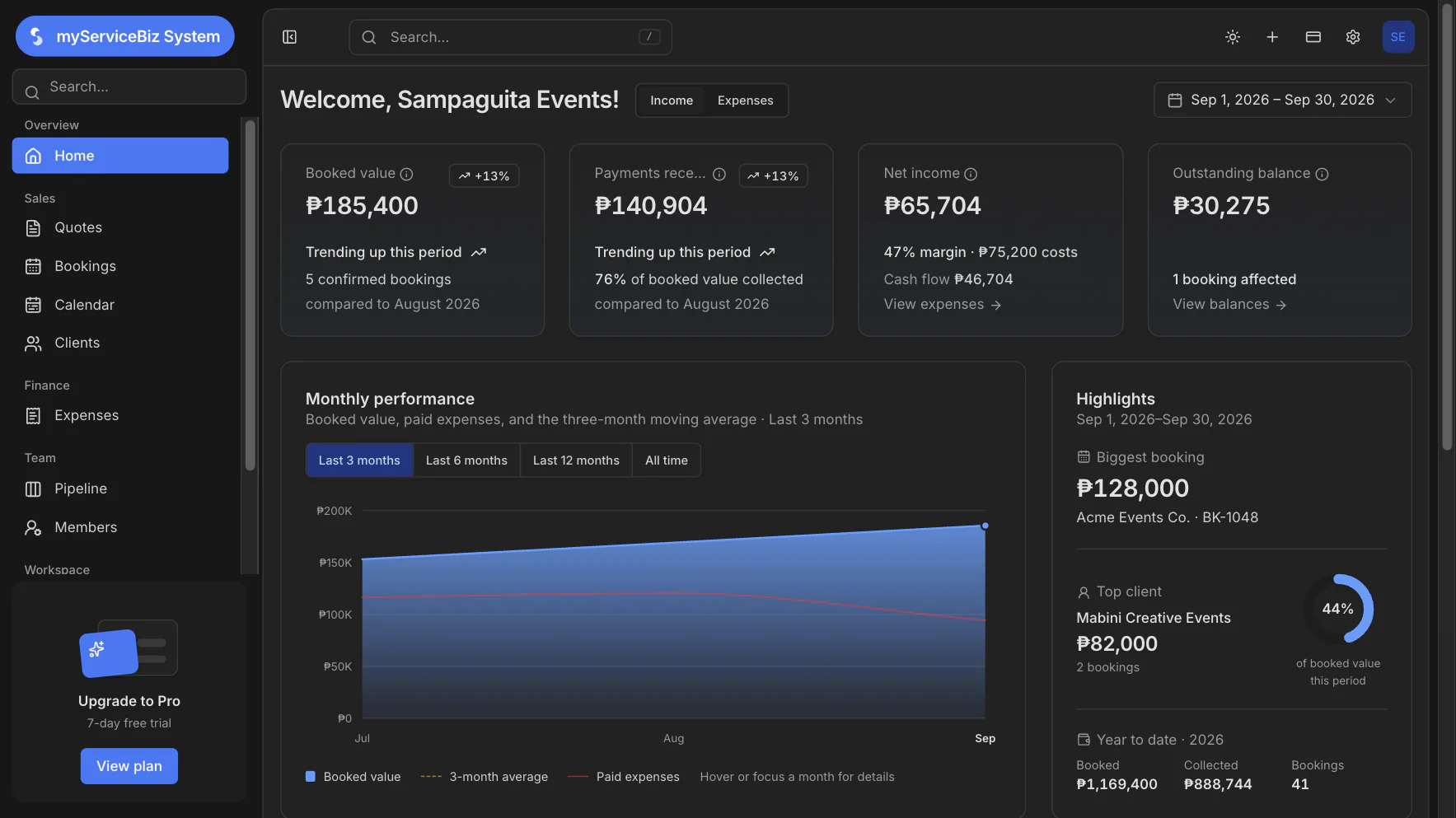The image size is (1456, 818).
Task: Focus the sidebar search field
Action: pyautogui.click(x=129, y=86)
